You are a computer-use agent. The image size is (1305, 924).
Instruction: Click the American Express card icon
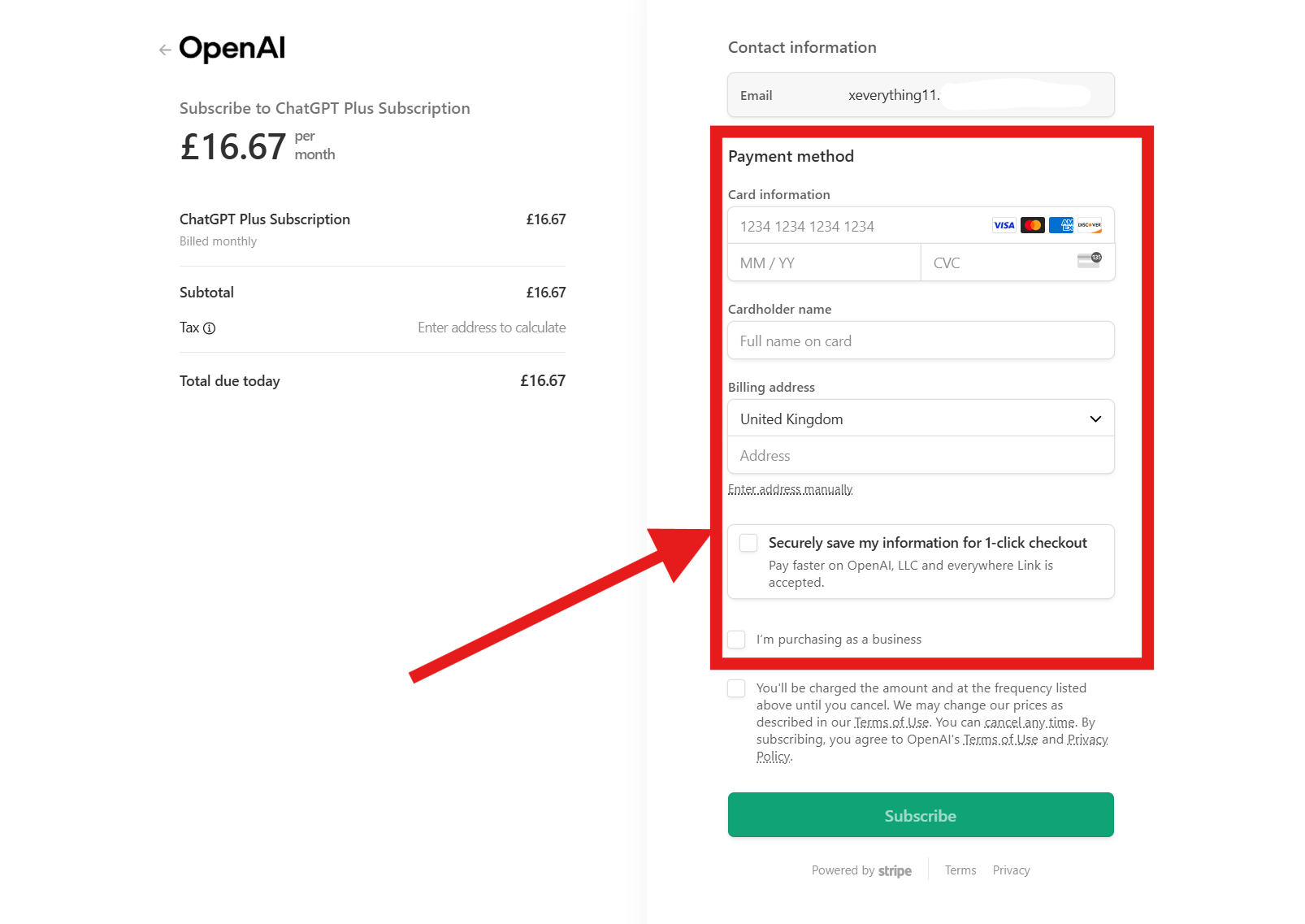(x=1061, y=225)
